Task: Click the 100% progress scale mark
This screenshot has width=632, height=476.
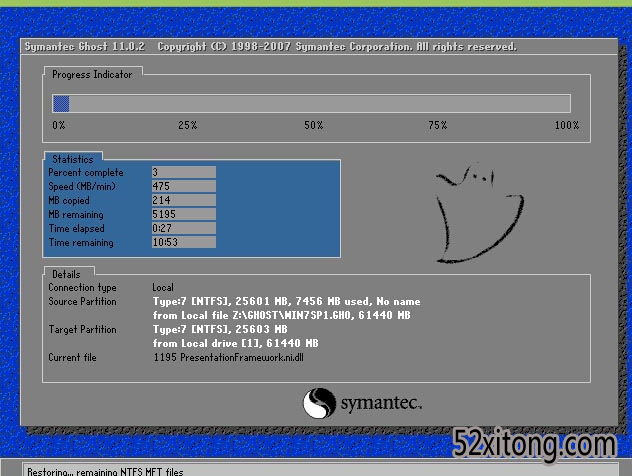Action: coord(567,125)
